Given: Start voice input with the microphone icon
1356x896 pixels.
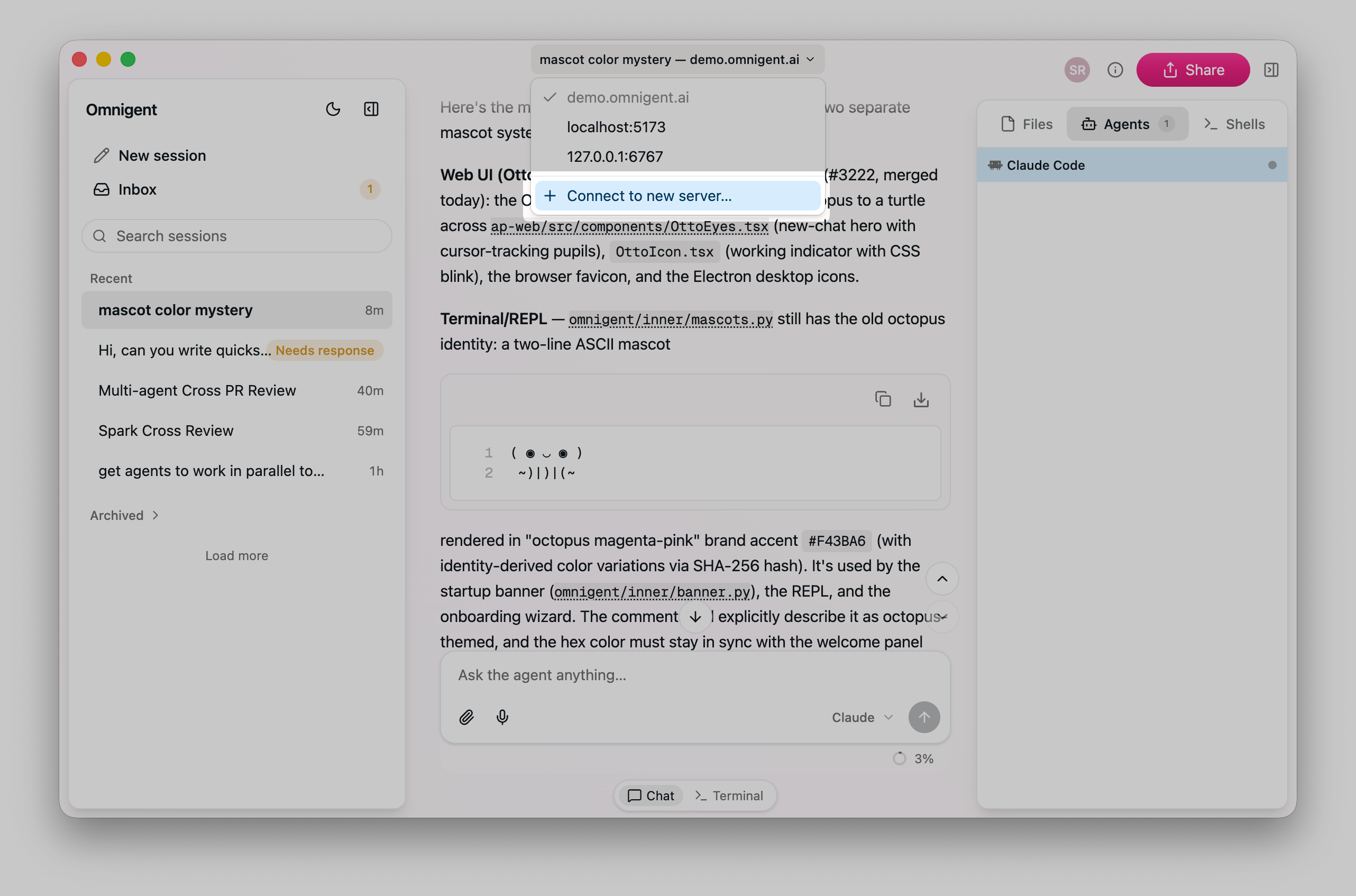Looking at the screenshot, I should [x=502, y=717].
